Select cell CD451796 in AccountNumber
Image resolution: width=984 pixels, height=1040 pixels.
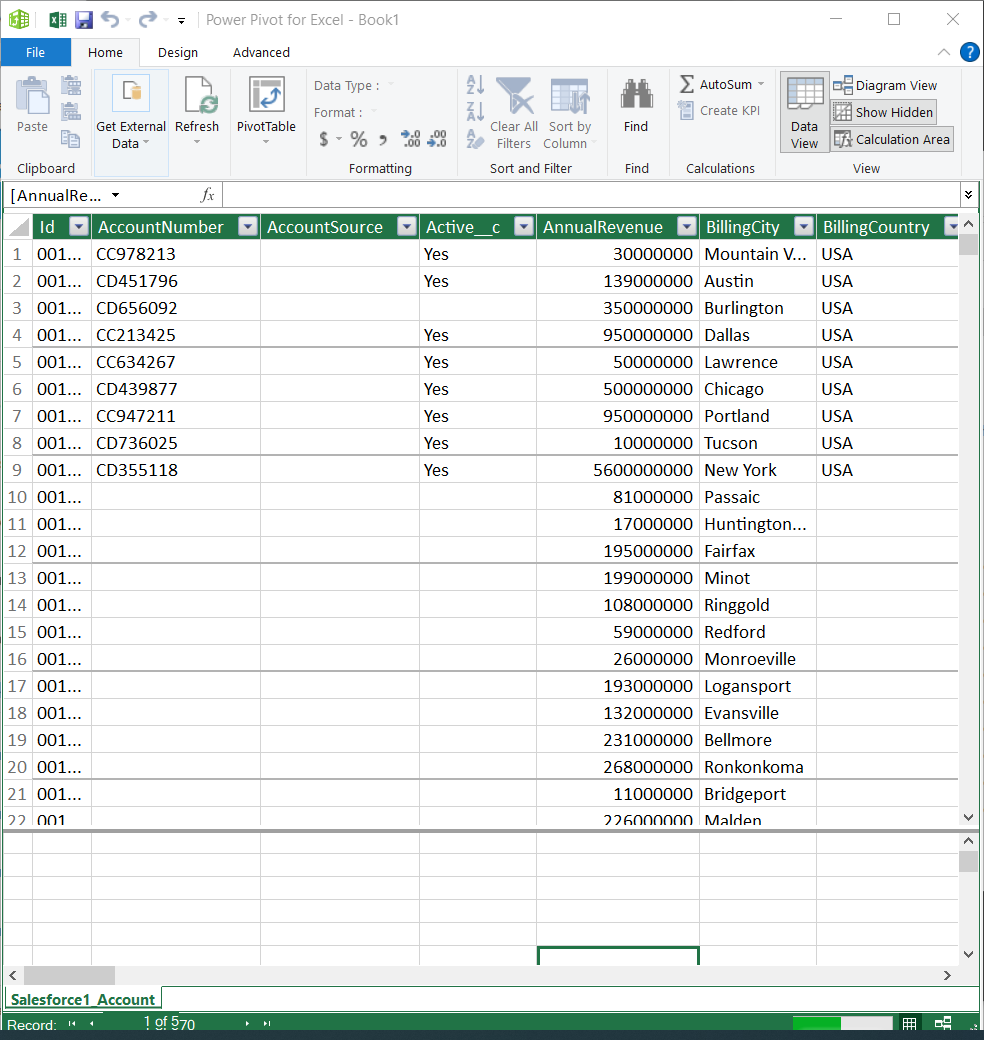(x=176, y=281)
